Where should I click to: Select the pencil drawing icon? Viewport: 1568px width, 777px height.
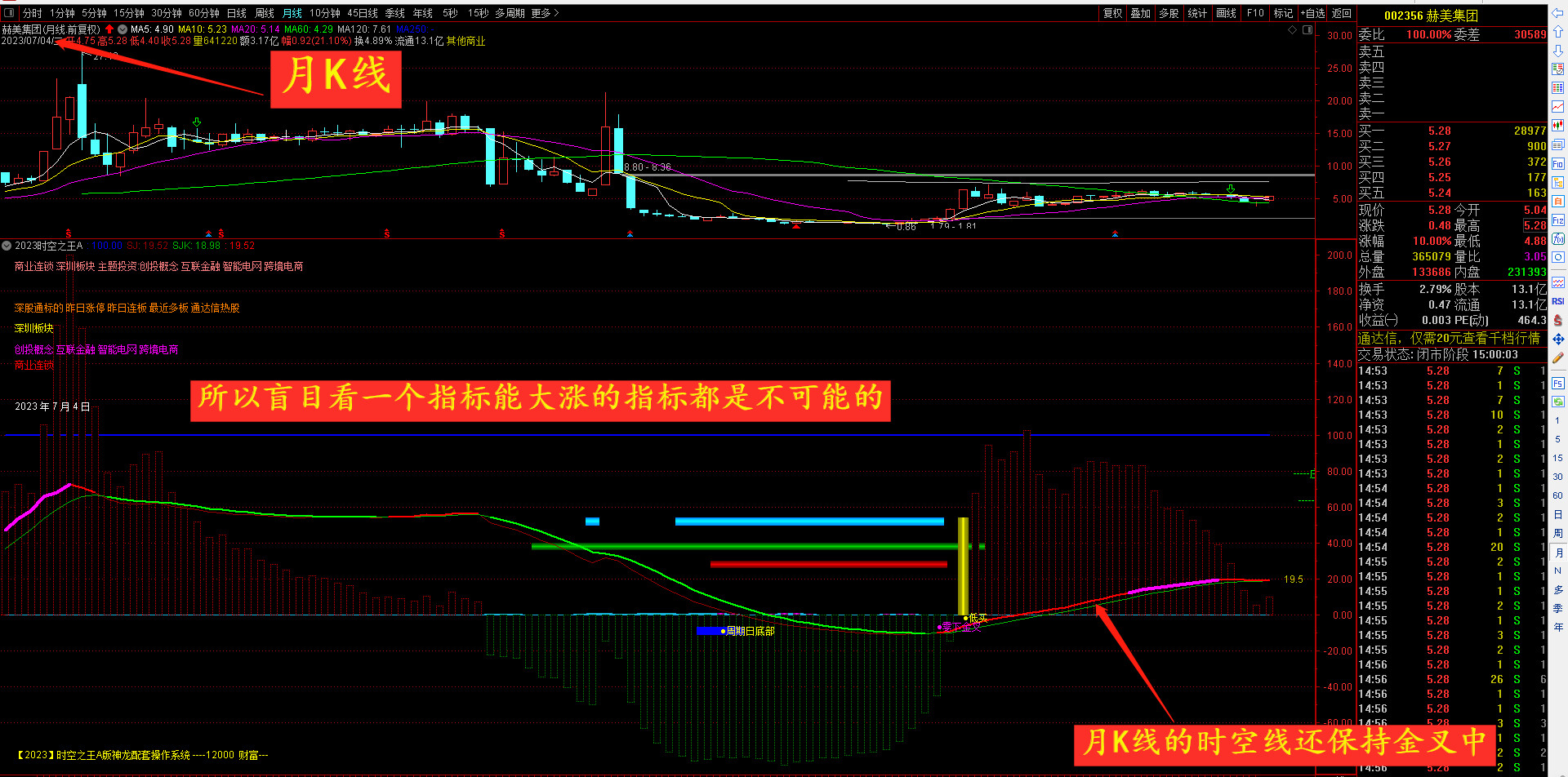pyautogui.click(x=1558, y=357)
